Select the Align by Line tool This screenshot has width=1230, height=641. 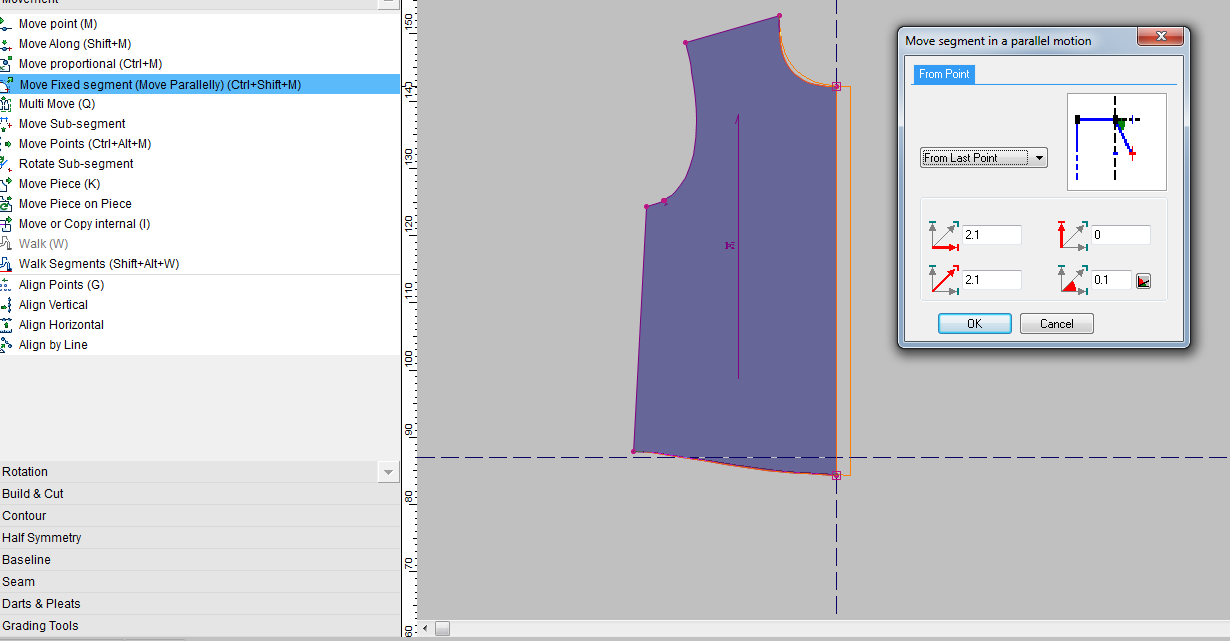coord(53,345)
